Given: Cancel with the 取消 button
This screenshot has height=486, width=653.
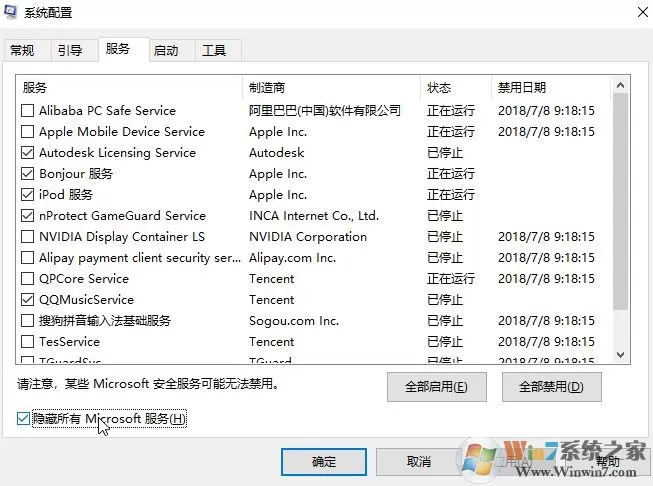Looking at the screenshot, I should point(419,462).
